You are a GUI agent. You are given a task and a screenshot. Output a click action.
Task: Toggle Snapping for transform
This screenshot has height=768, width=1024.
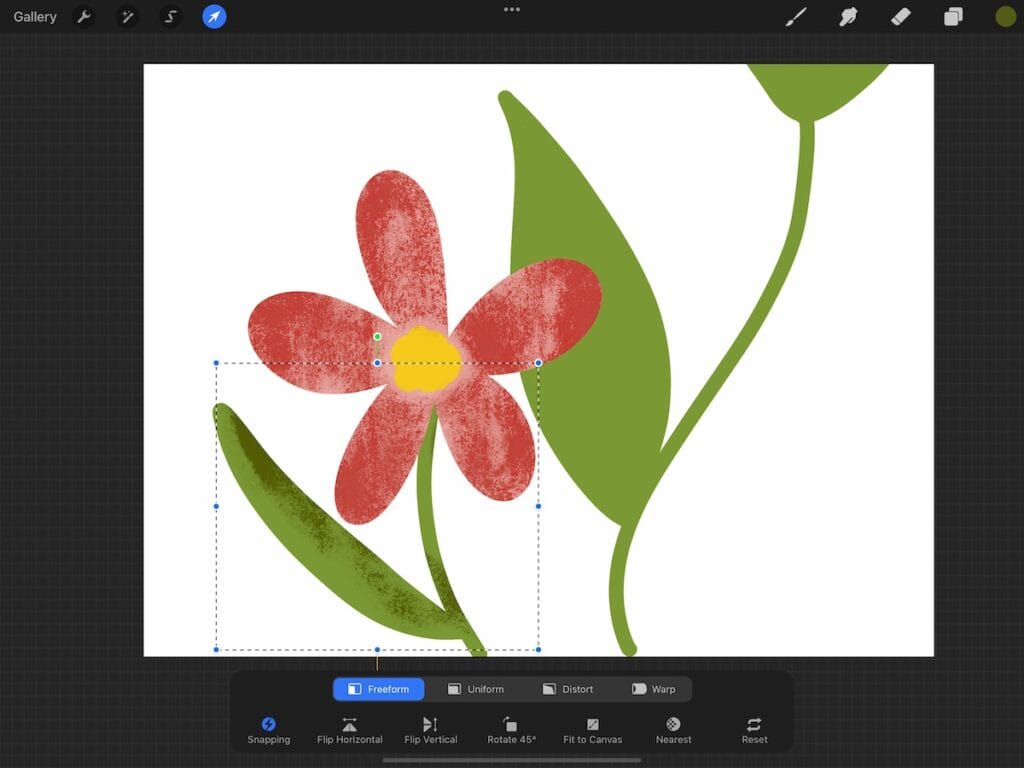coord(268,728)
